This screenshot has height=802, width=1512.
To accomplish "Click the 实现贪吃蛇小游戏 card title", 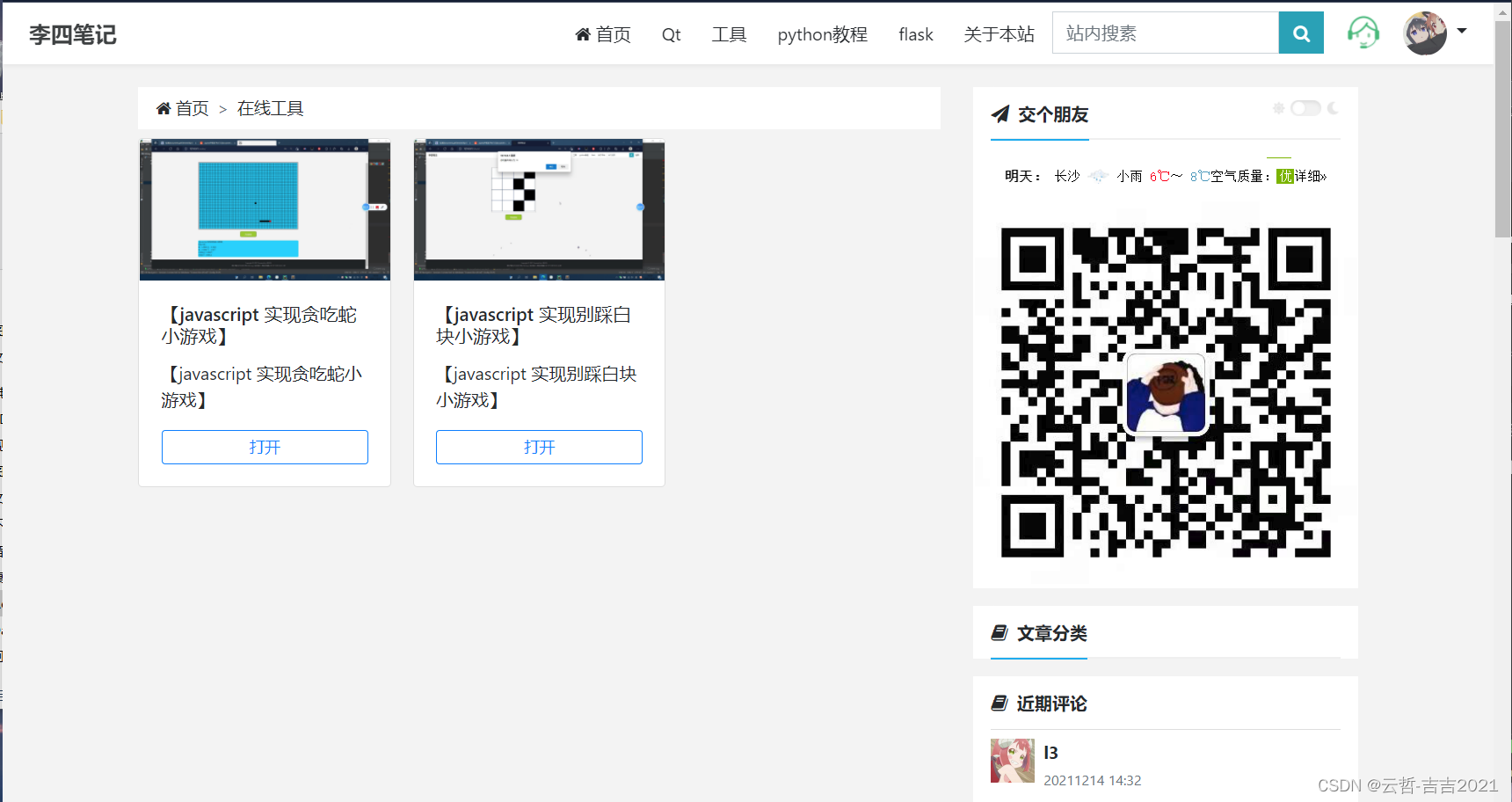I will 261,325.
